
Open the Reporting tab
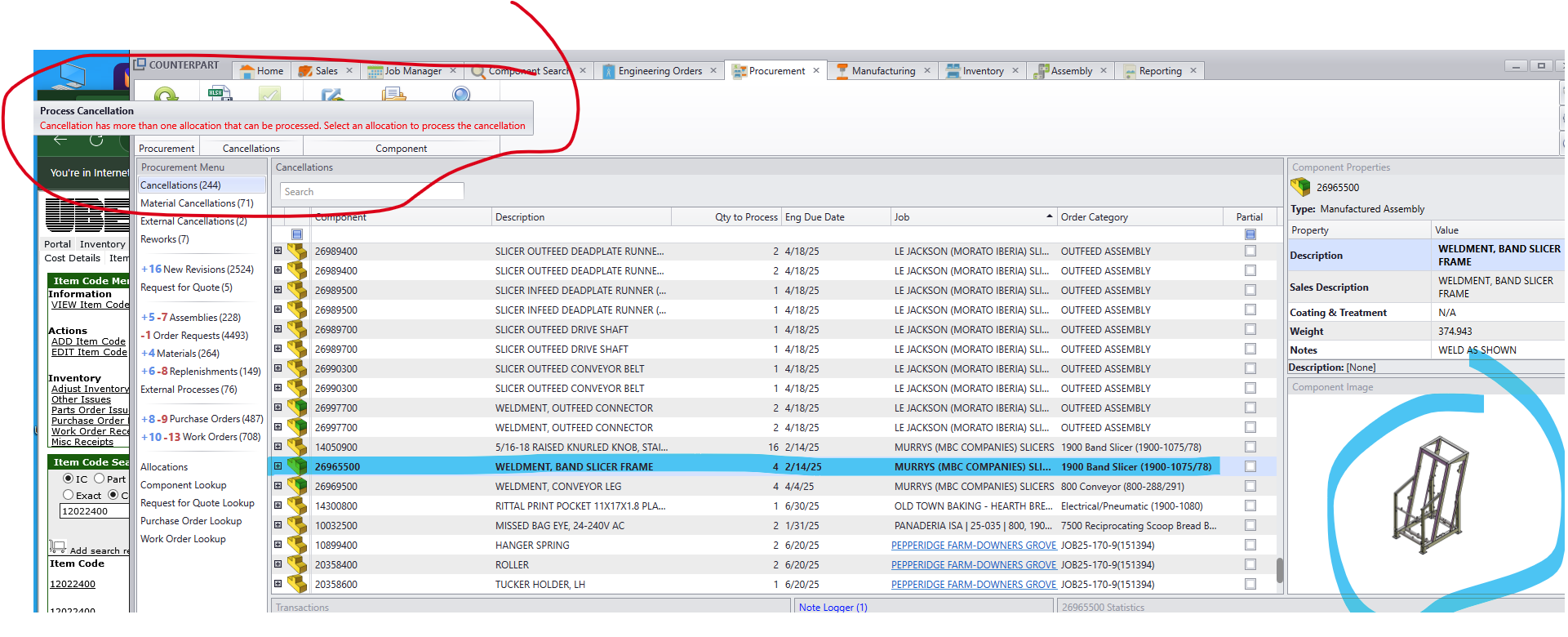[x=1160, y=71]
